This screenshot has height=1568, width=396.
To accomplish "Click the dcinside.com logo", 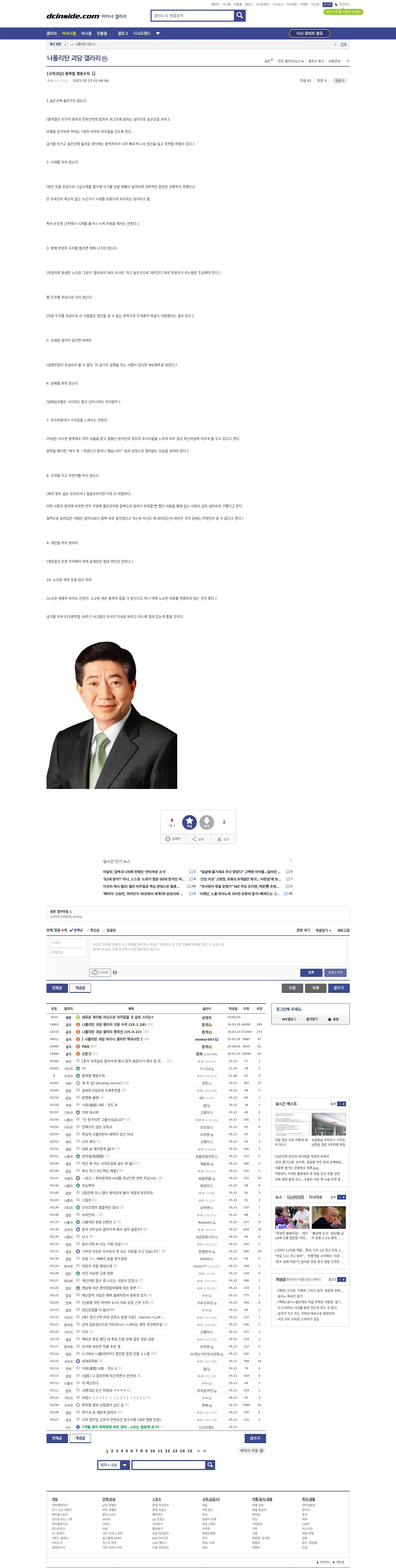I will pyautogui.click(x=73, y=16).
